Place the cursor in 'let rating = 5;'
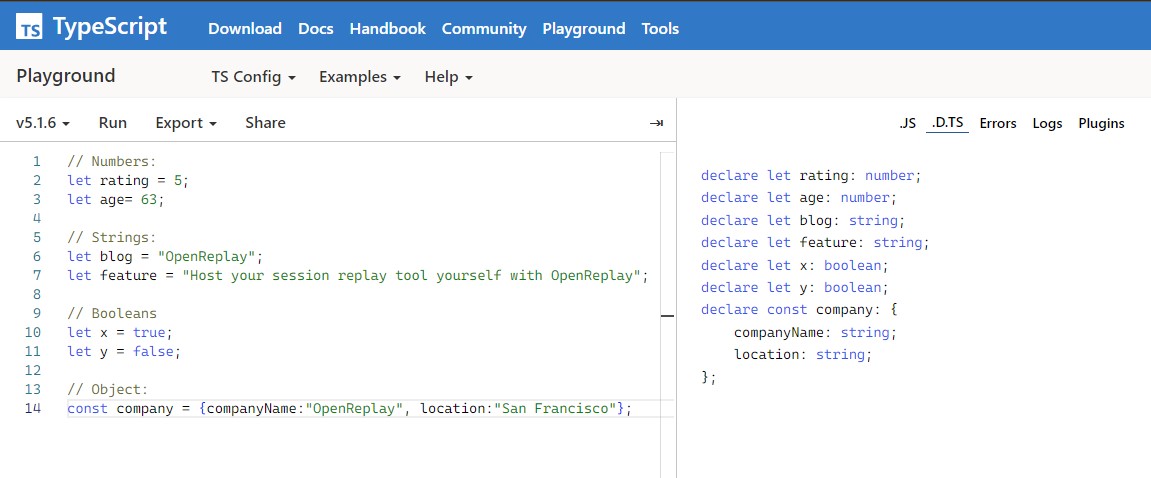 click(128, 180)
